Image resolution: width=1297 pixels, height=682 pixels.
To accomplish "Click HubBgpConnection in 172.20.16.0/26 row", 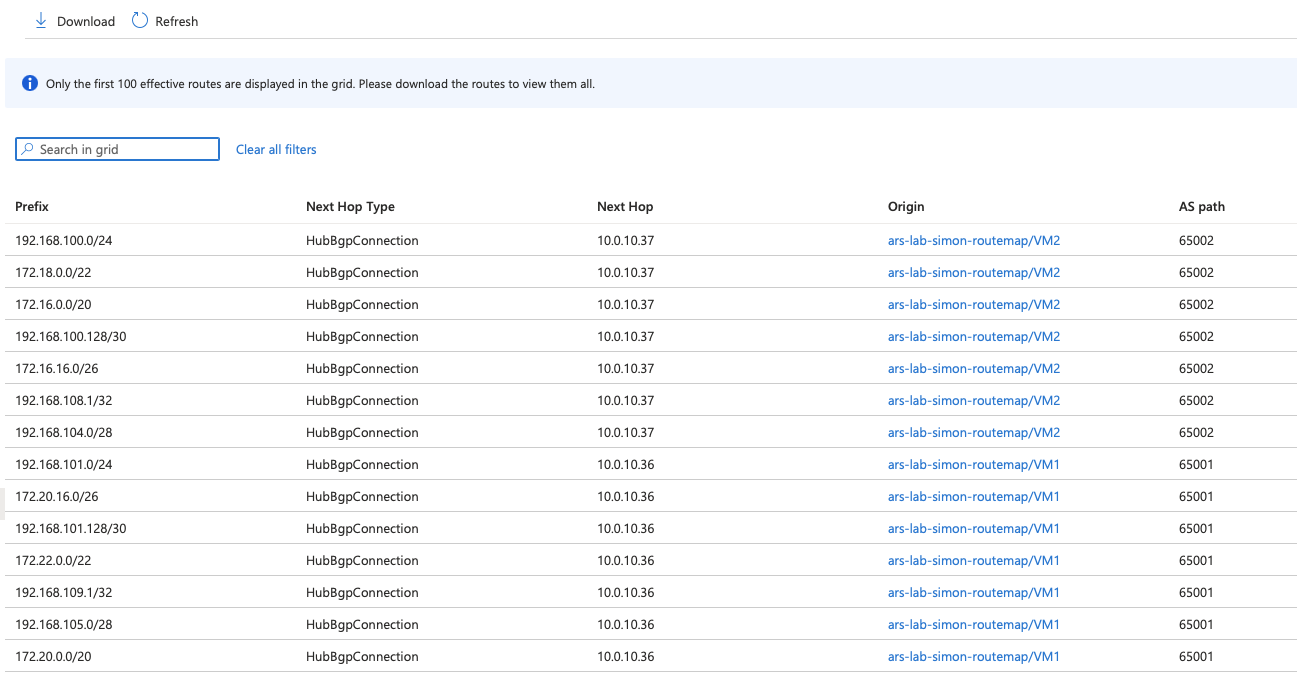I will (362, 496).
